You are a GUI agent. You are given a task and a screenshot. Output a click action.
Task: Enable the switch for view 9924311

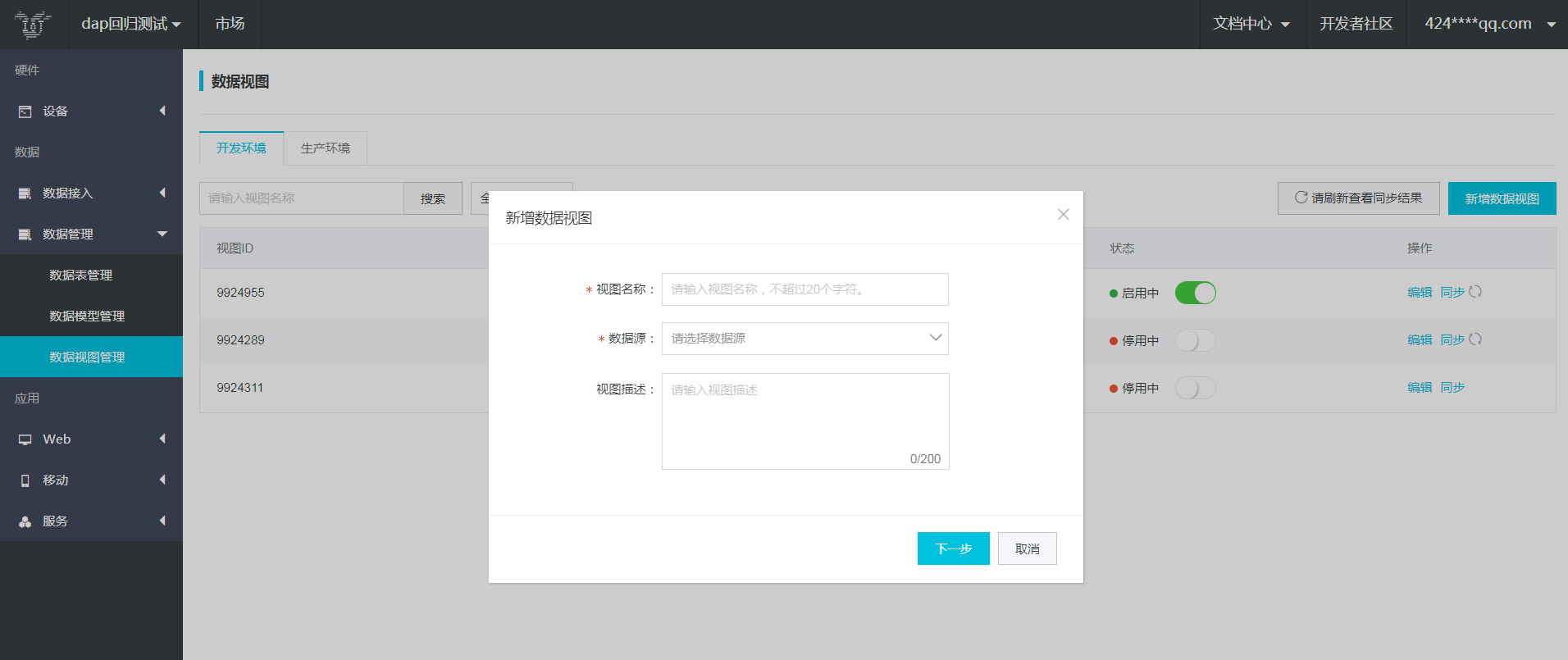(x=1196, y=388)
